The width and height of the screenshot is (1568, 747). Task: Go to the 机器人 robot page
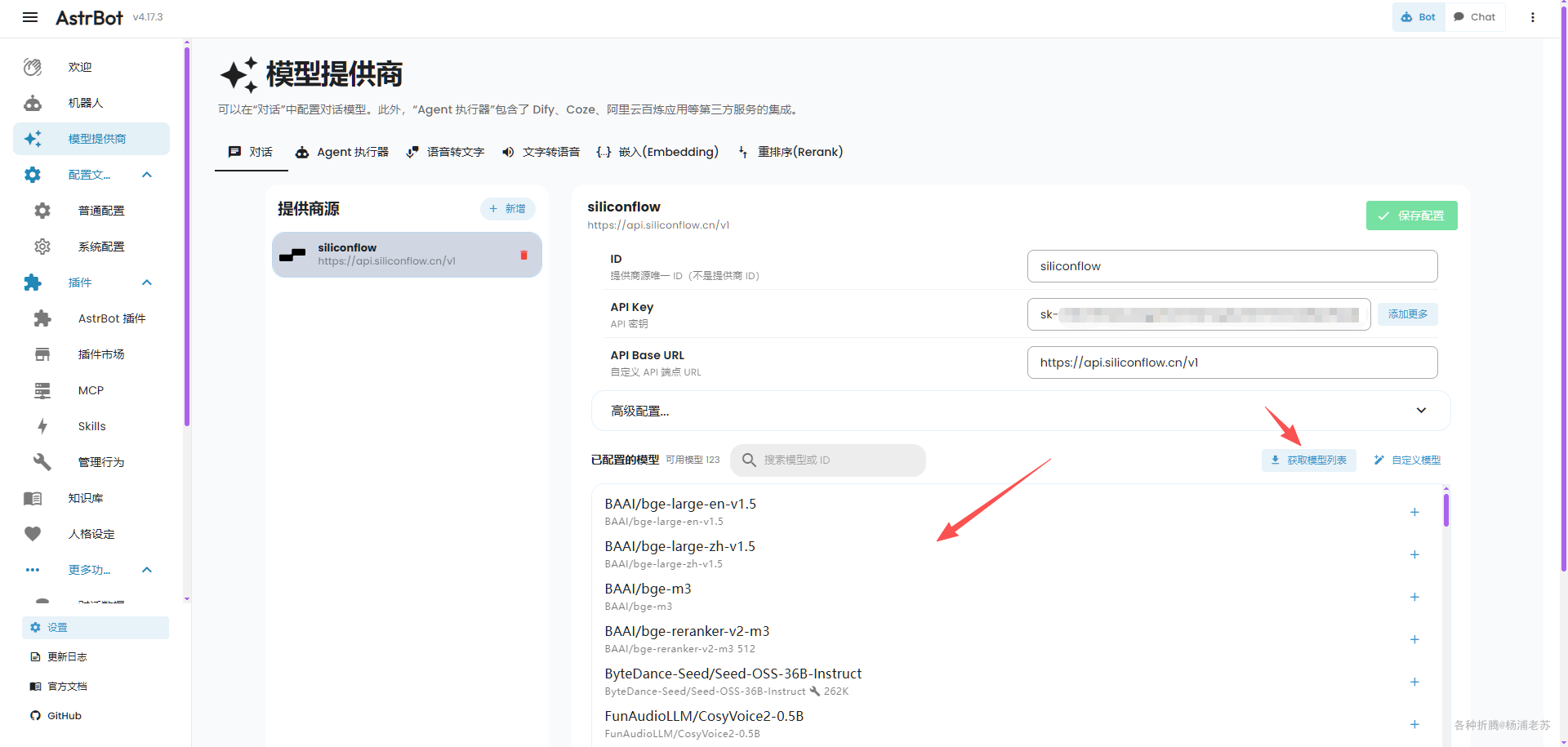pyautogui.click(x=91, y=103)
